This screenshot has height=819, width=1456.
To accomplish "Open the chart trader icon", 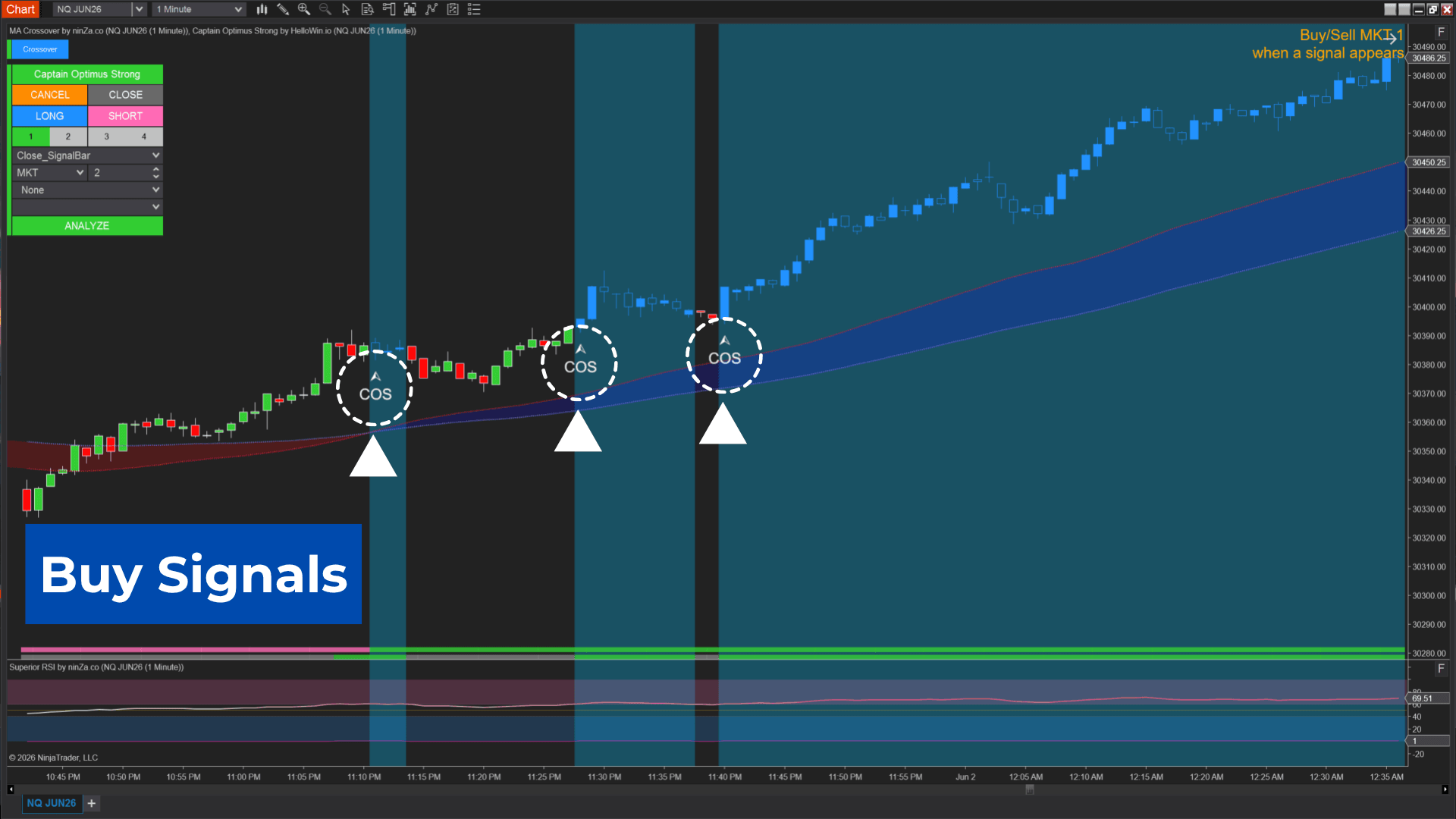I will pyautogui.click(x=389, y=9).
